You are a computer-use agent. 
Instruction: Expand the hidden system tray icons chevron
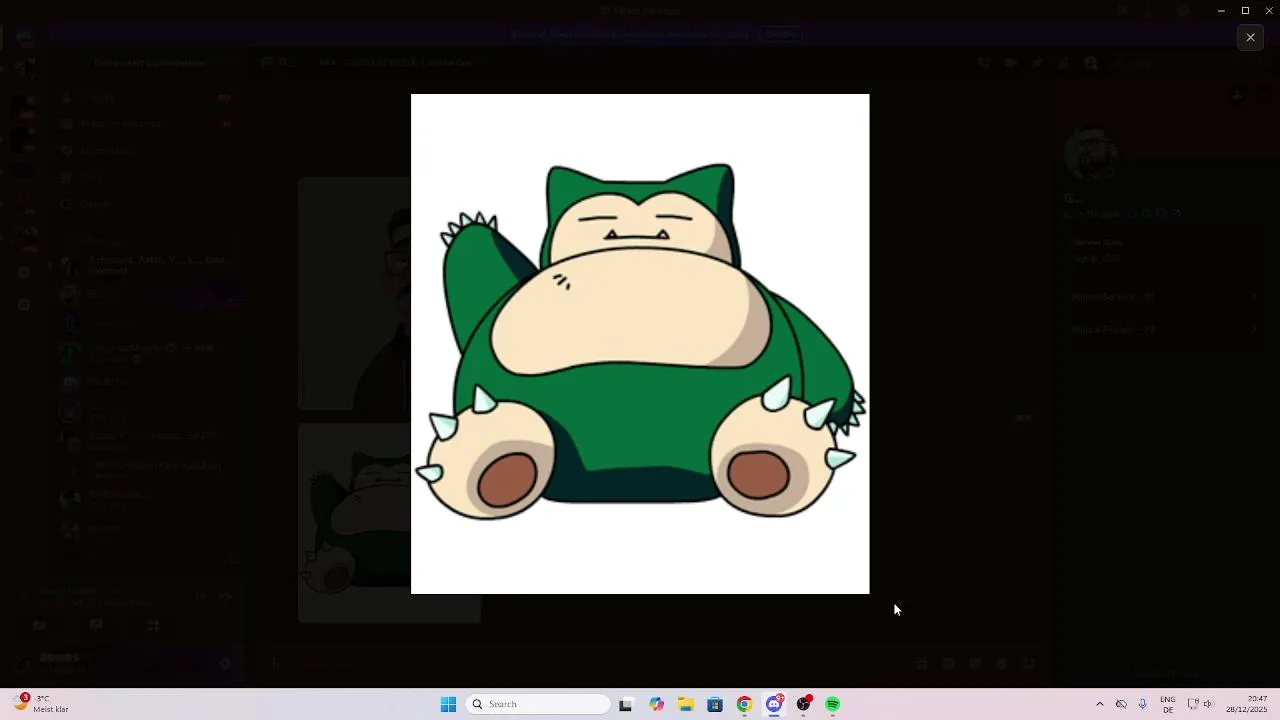[1100, 704]
